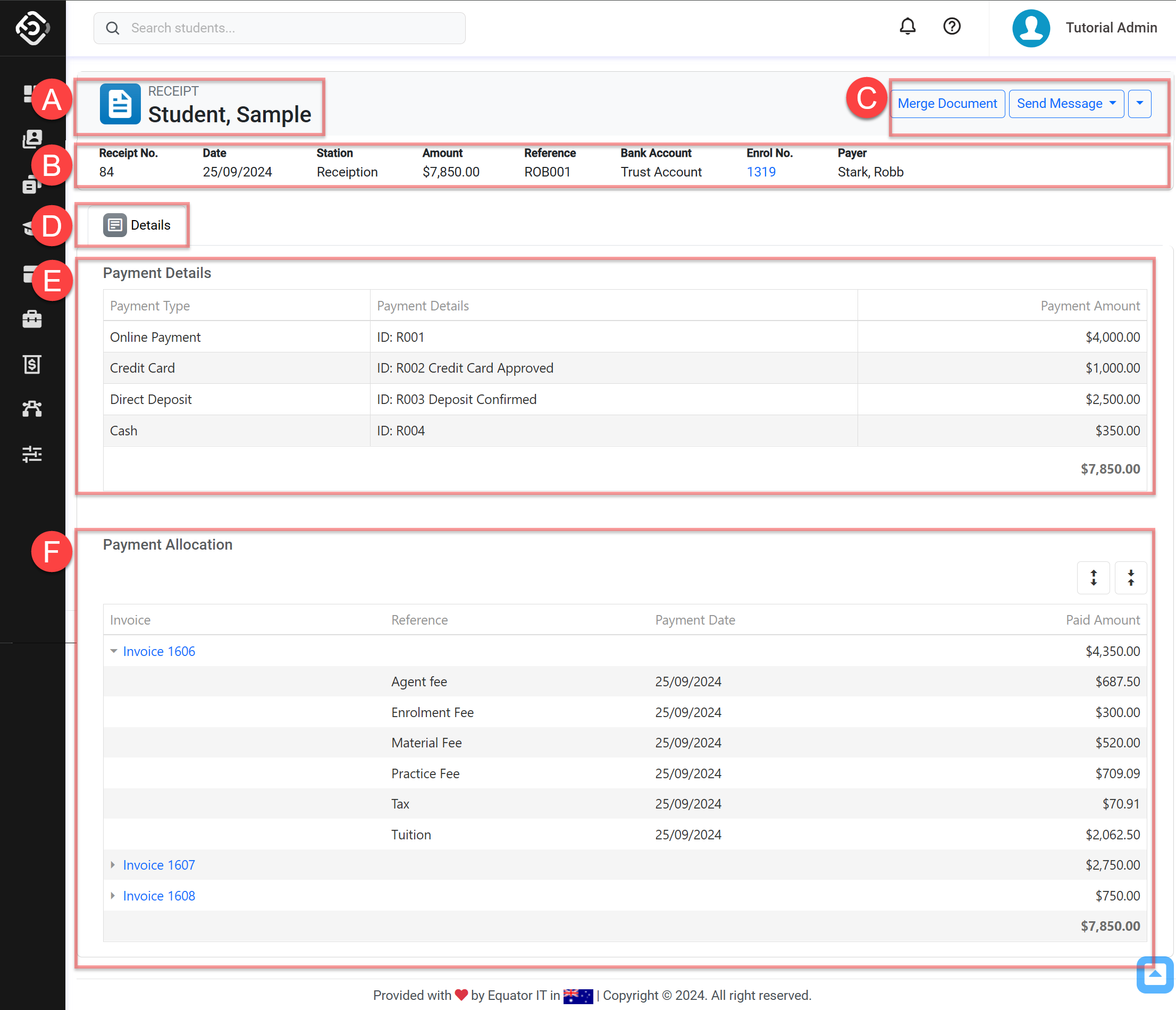Viewport: 1176px width, 1010px height.
Task: Open the notifications bell
Action: [x=907, y=27]
